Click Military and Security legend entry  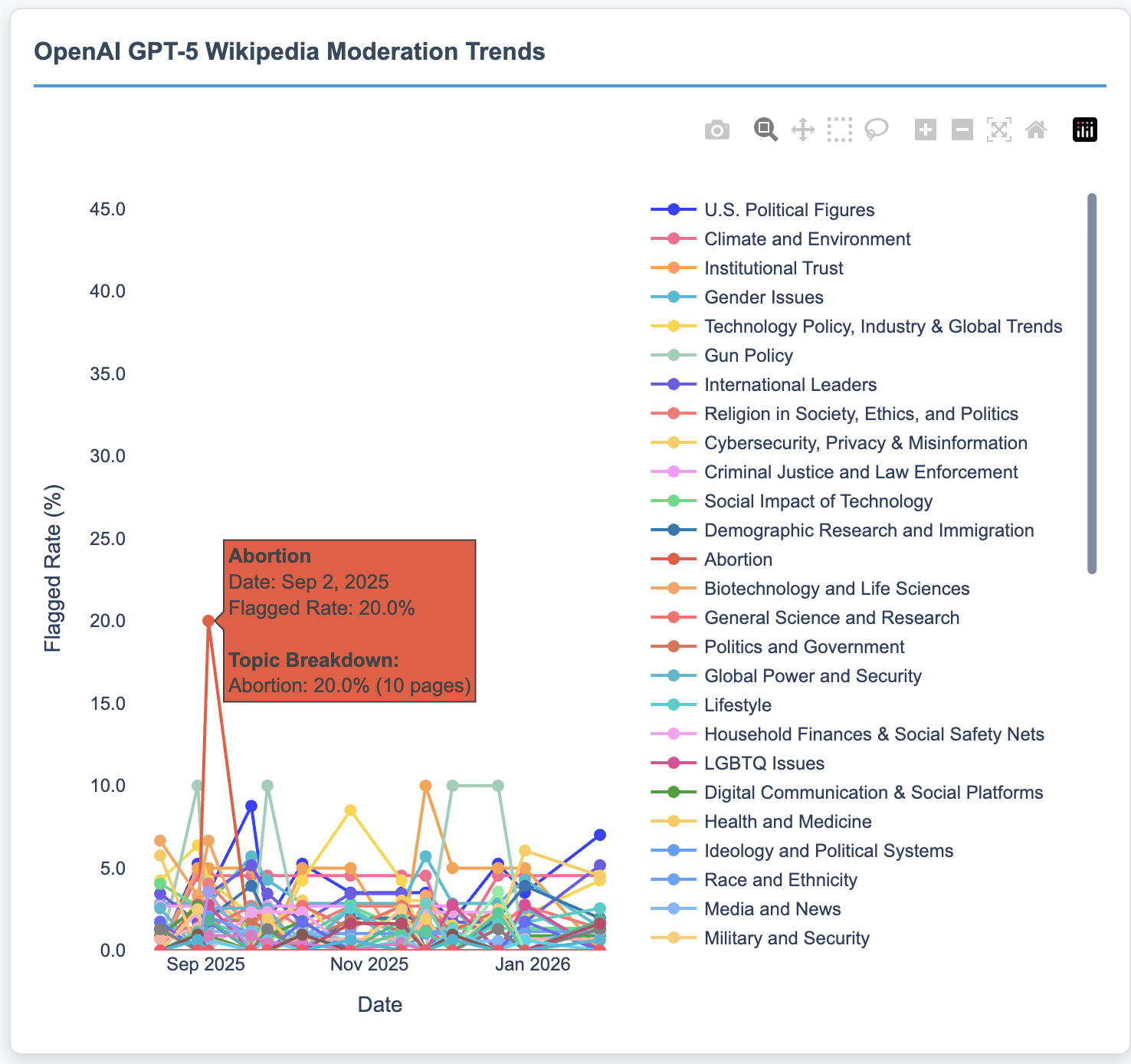[x=786, y=938]
